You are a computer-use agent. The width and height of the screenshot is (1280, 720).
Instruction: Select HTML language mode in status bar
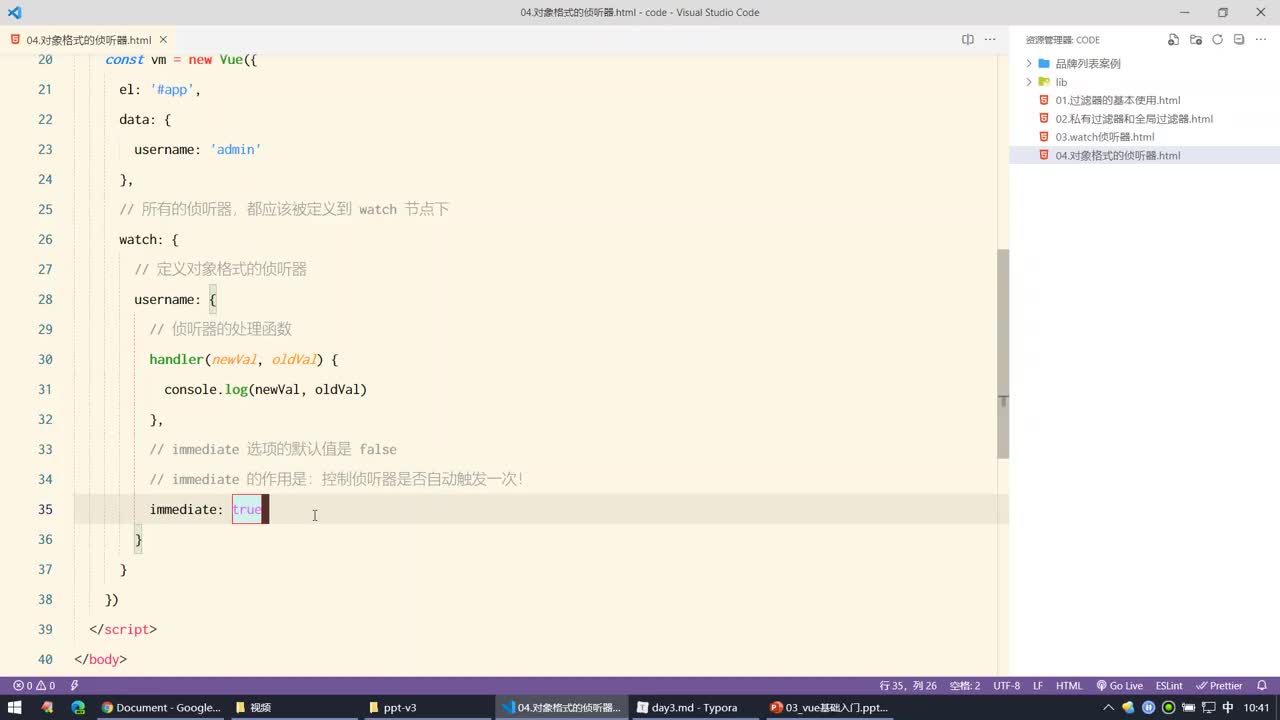(x=1069, y=686)
